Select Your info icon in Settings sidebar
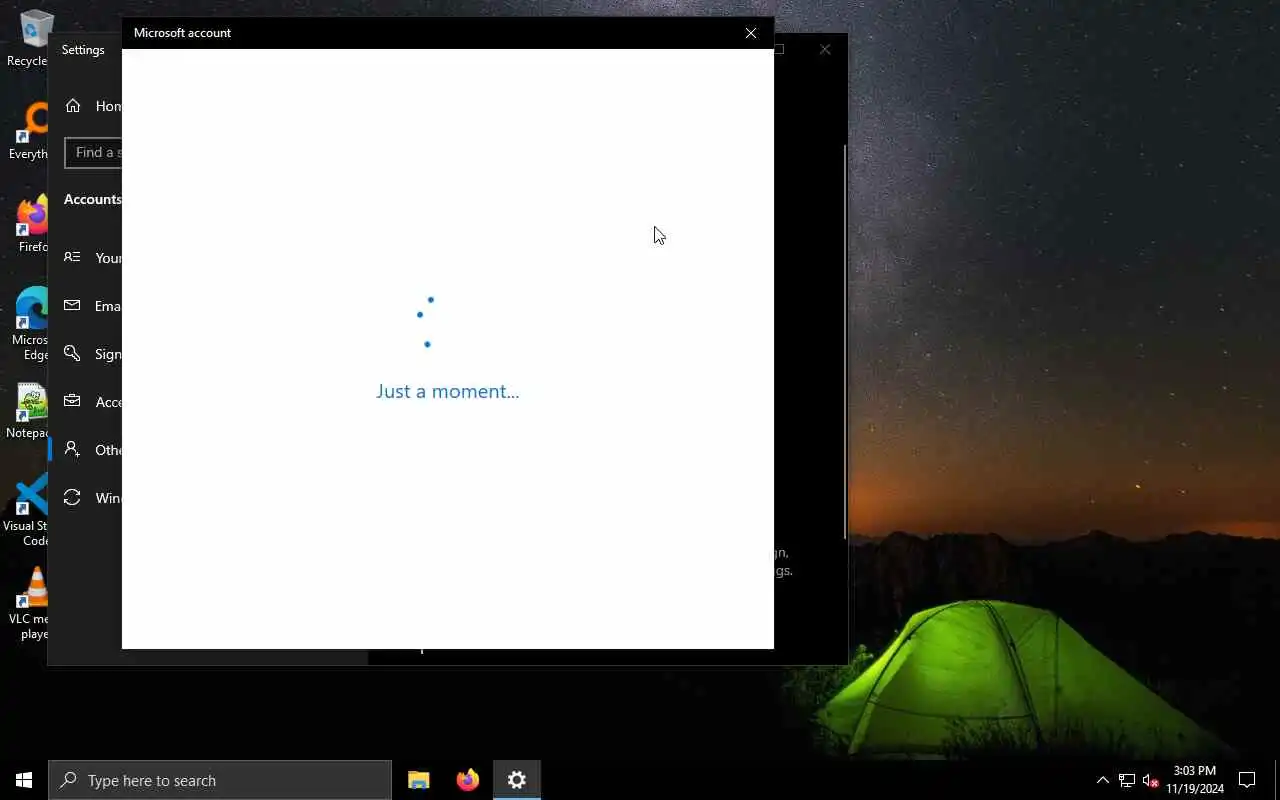 (72, 257)
